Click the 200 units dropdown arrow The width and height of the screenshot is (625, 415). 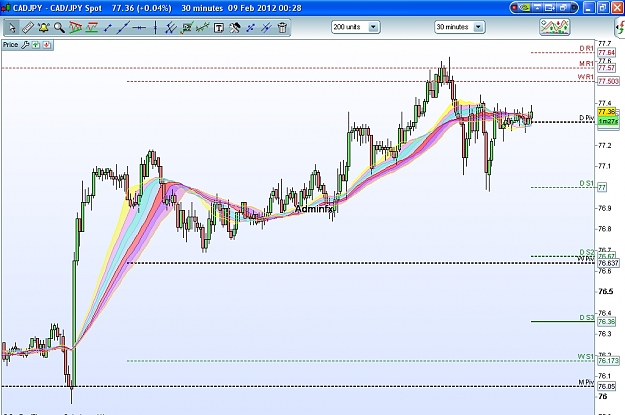coord(373,27)
